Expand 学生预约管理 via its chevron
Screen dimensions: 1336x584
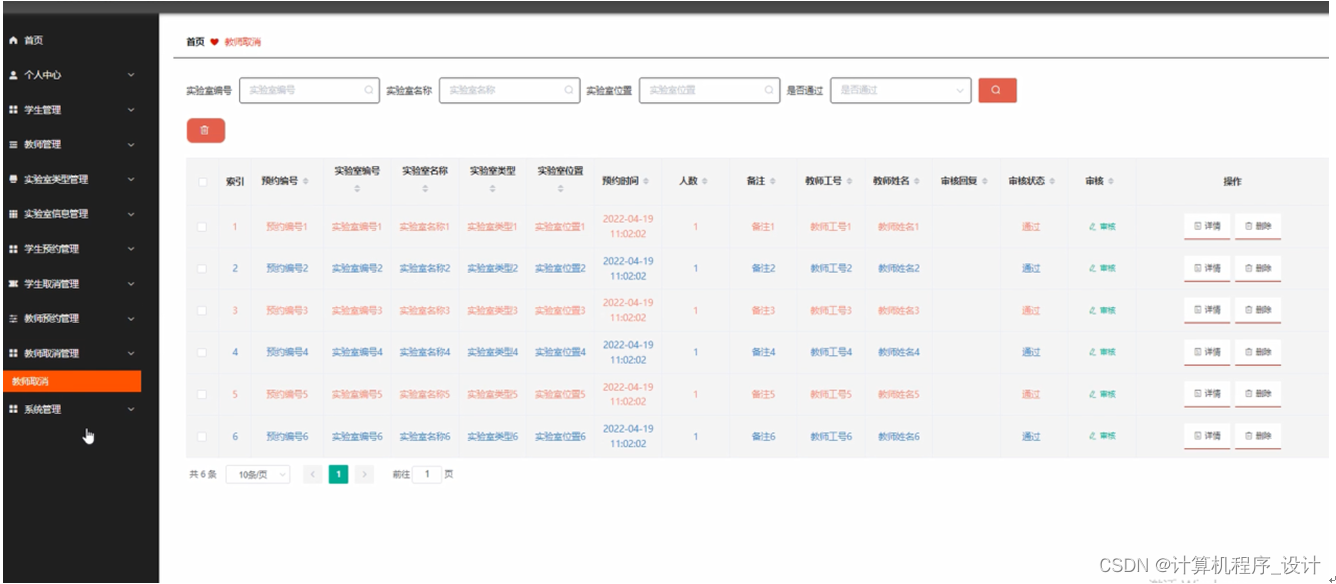pos(131,249)
